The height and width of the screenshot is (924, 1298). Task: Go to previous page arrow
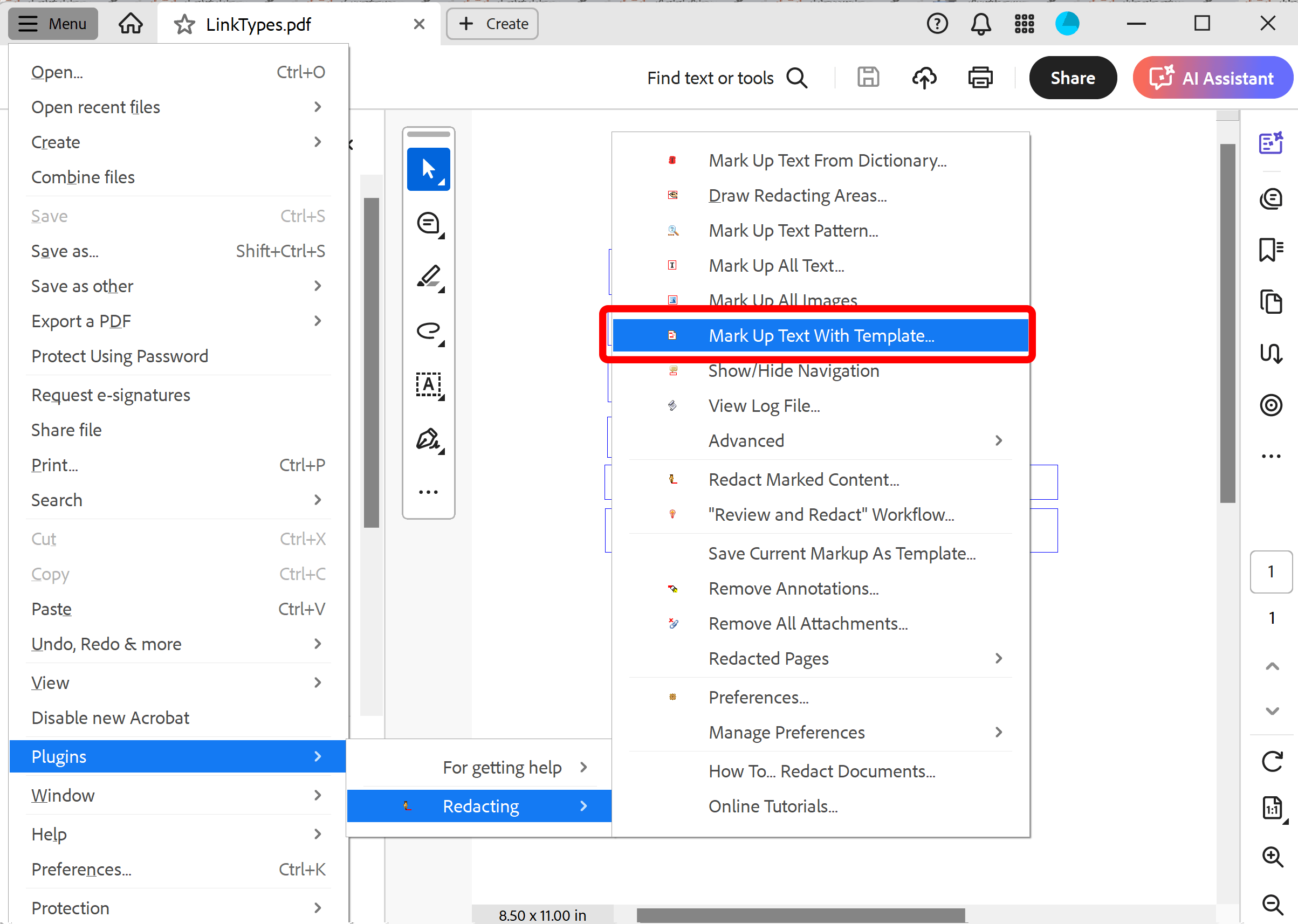tap(1272, 666)
